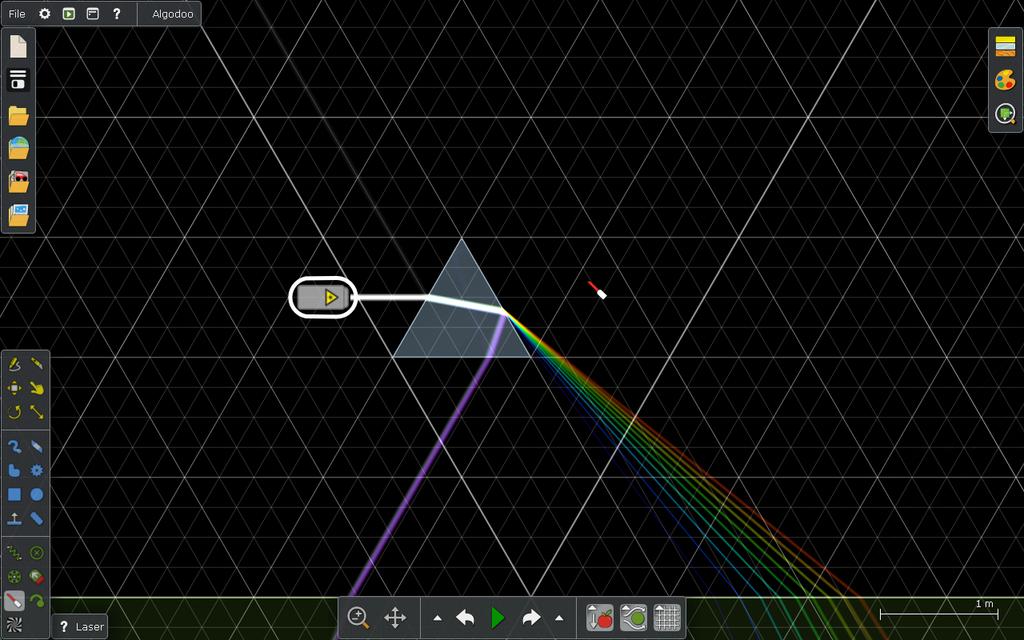The height and width of the screenshot is (640, 1024).
Task: Open the material layers panel
Action: point(1005,46)
